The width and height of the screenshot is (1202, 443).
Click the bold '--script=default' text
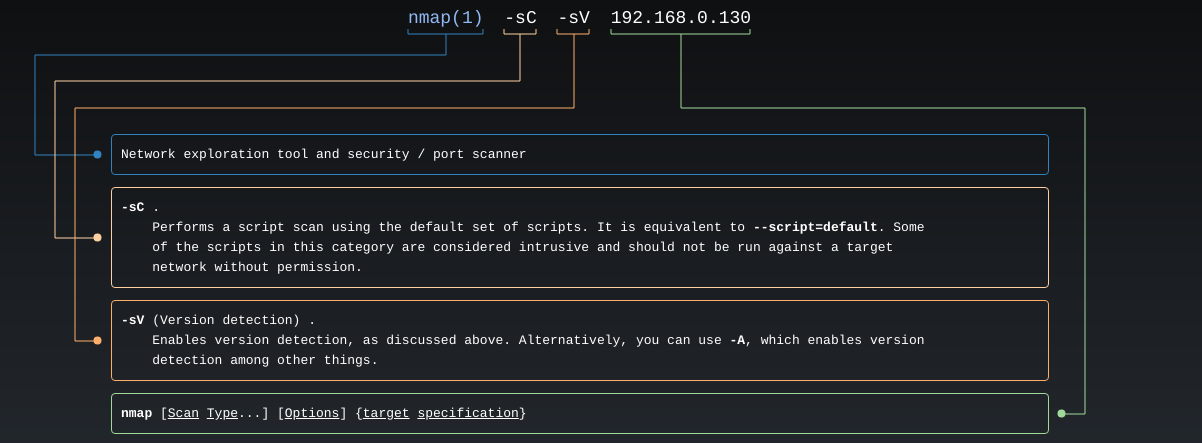pos(815,228)
